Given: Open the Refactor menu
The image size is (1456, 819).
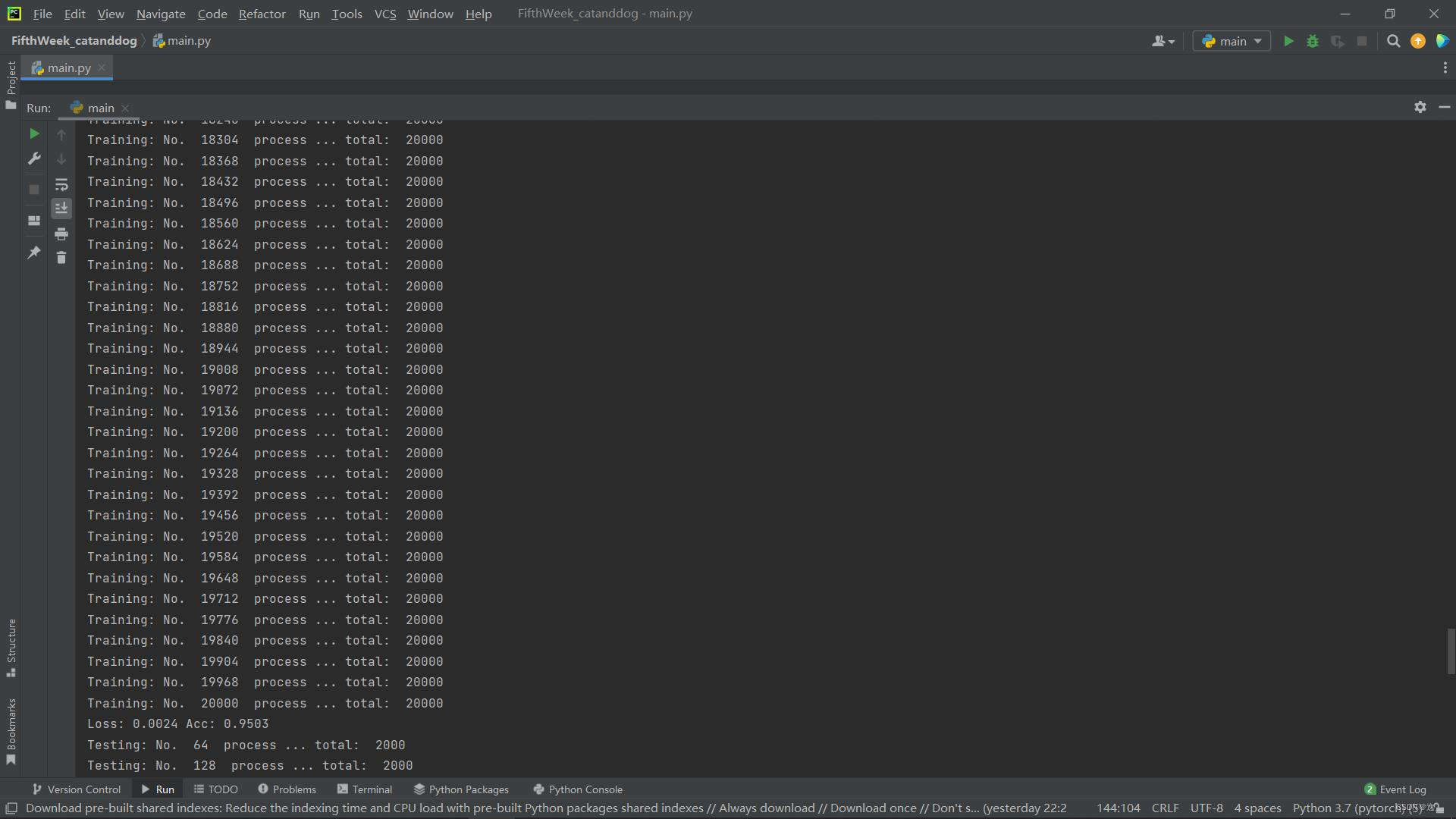Looking at the screenshot, I should click(262, 14).
